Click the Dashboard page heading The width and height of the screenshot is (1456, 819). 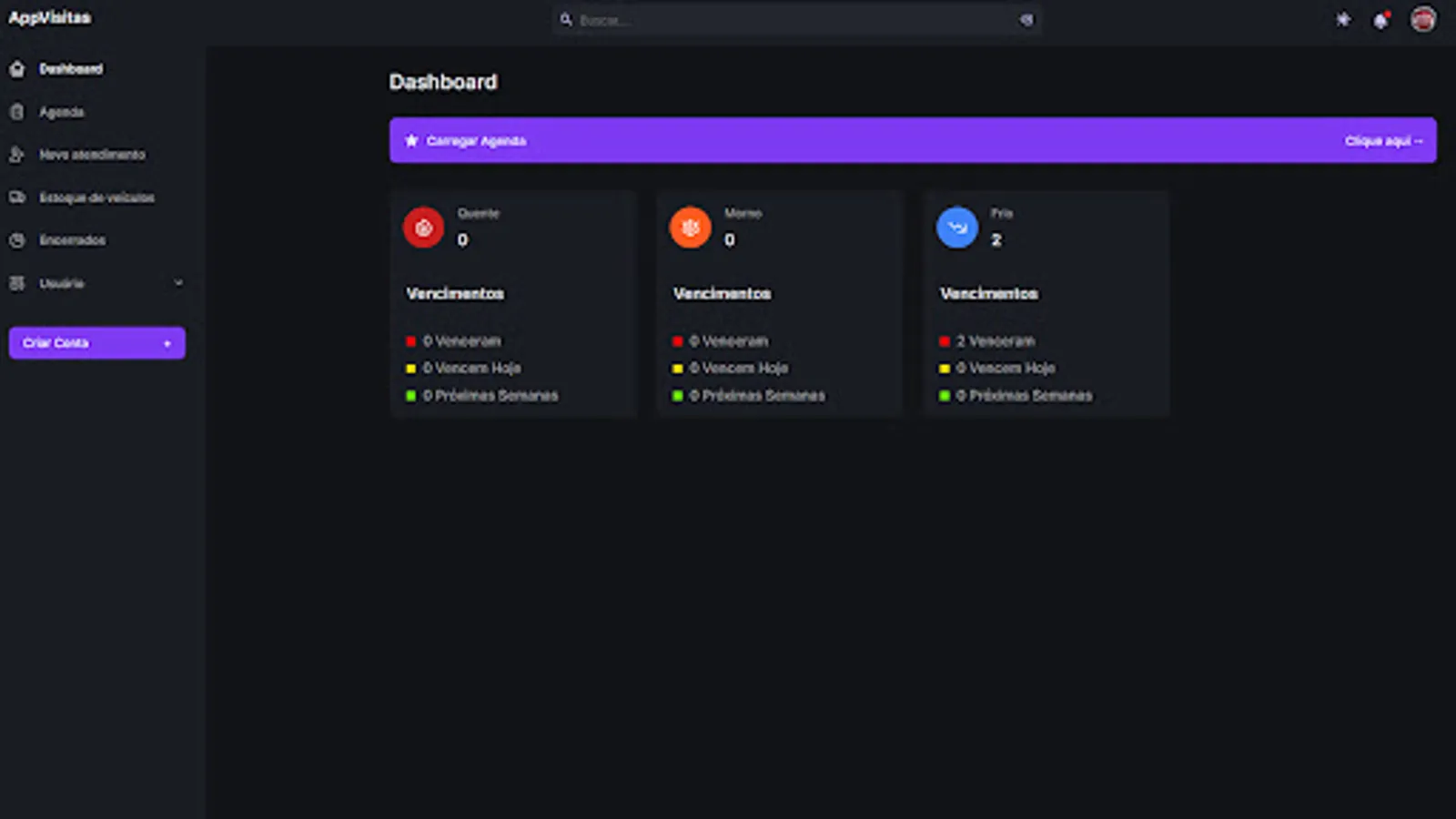click(443, 82)
